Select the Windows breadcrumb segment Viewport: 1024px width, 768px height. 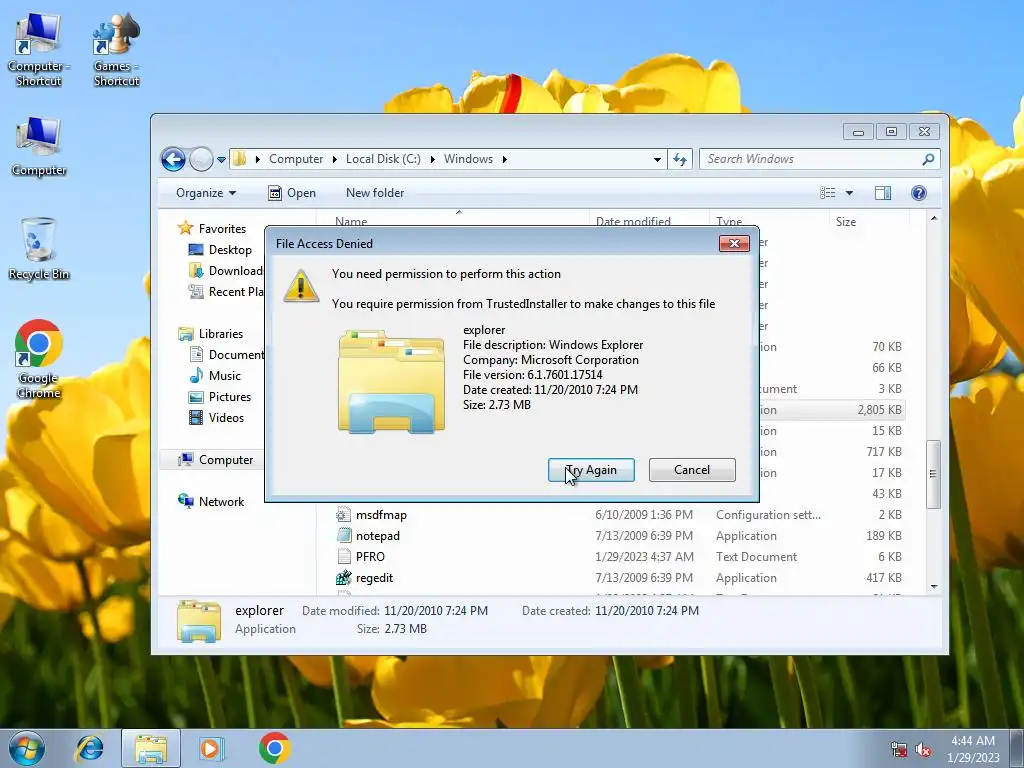click(468, 159)
